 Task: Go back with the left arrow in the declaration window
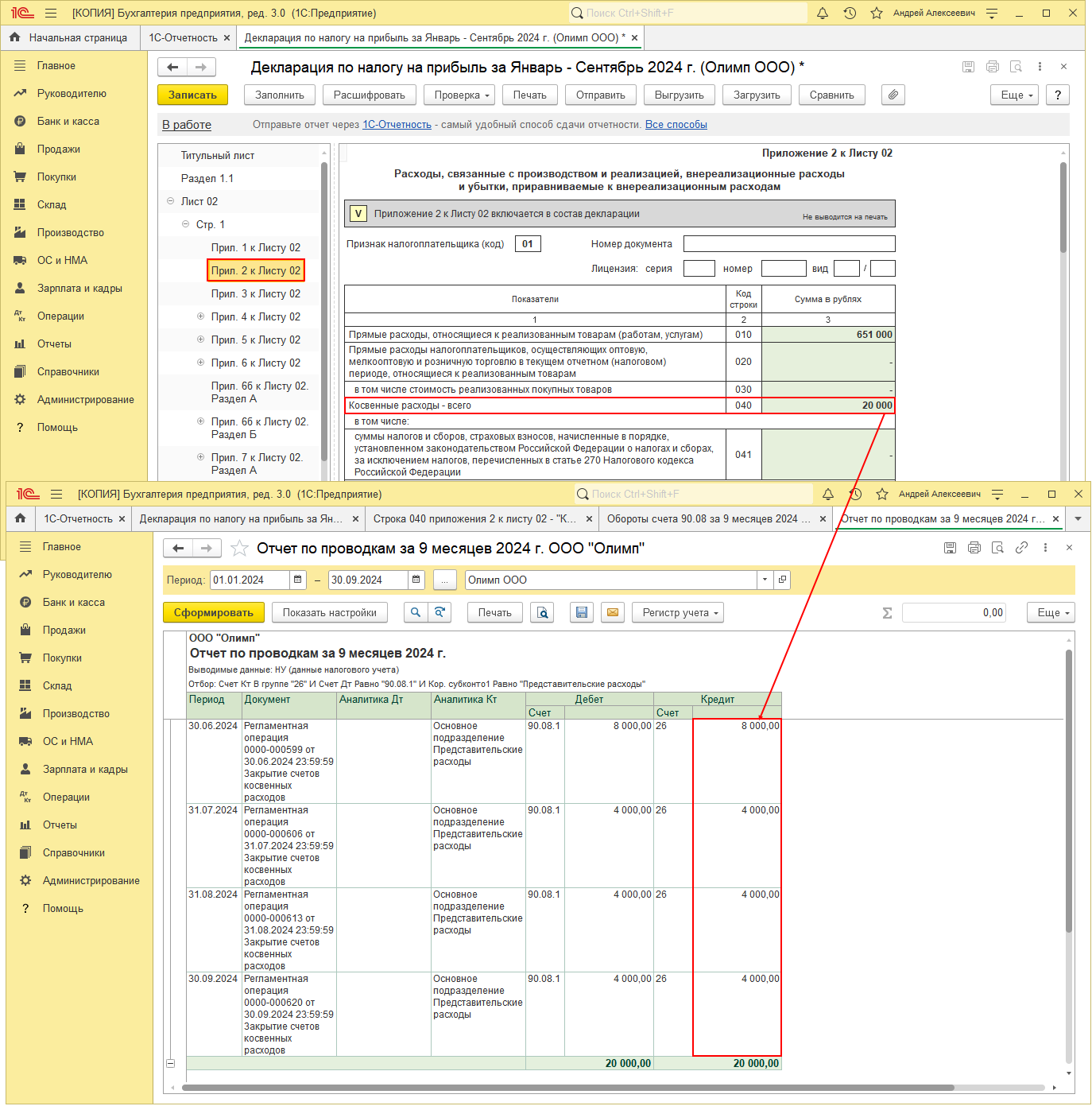pyautogui.click(x=172, y=67)
